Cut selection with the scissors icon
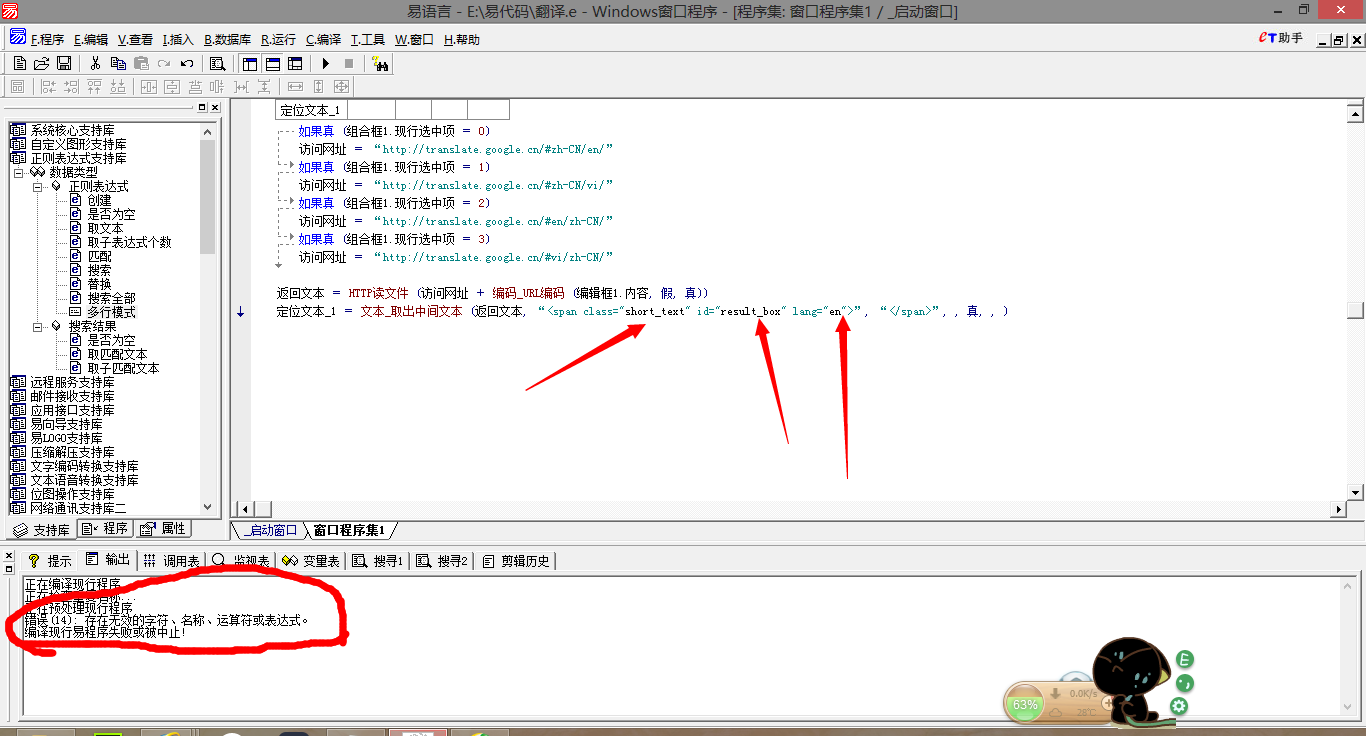Screen dimensions: 1366x736 click(95, 63)
